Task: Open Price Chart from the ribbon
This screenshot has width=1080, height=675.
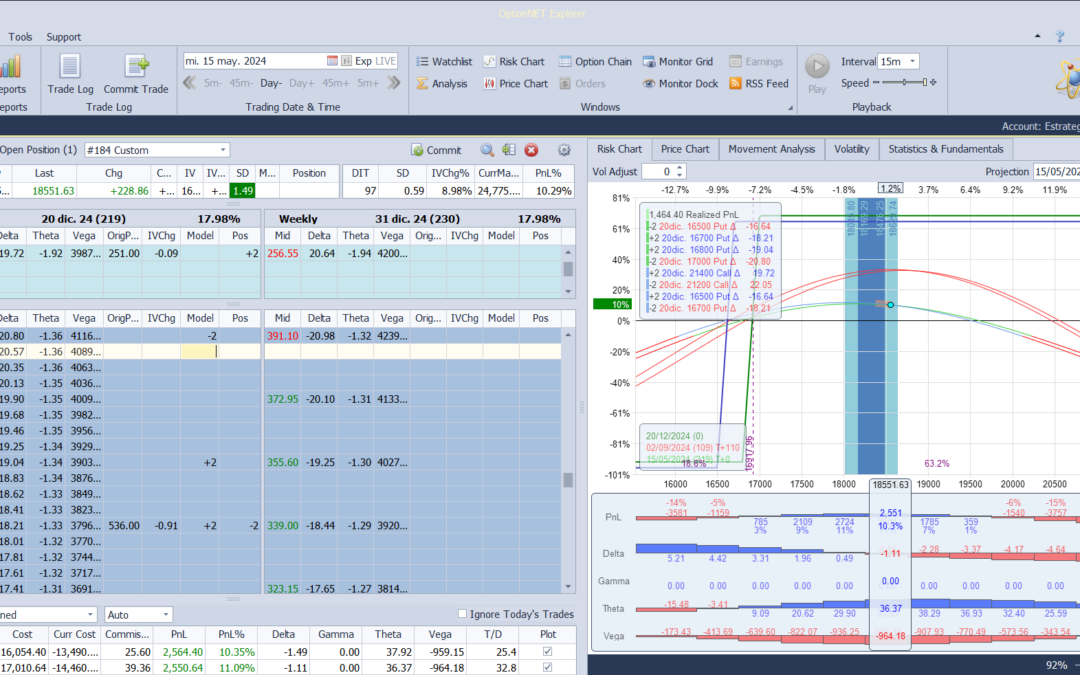Action: 515,83
